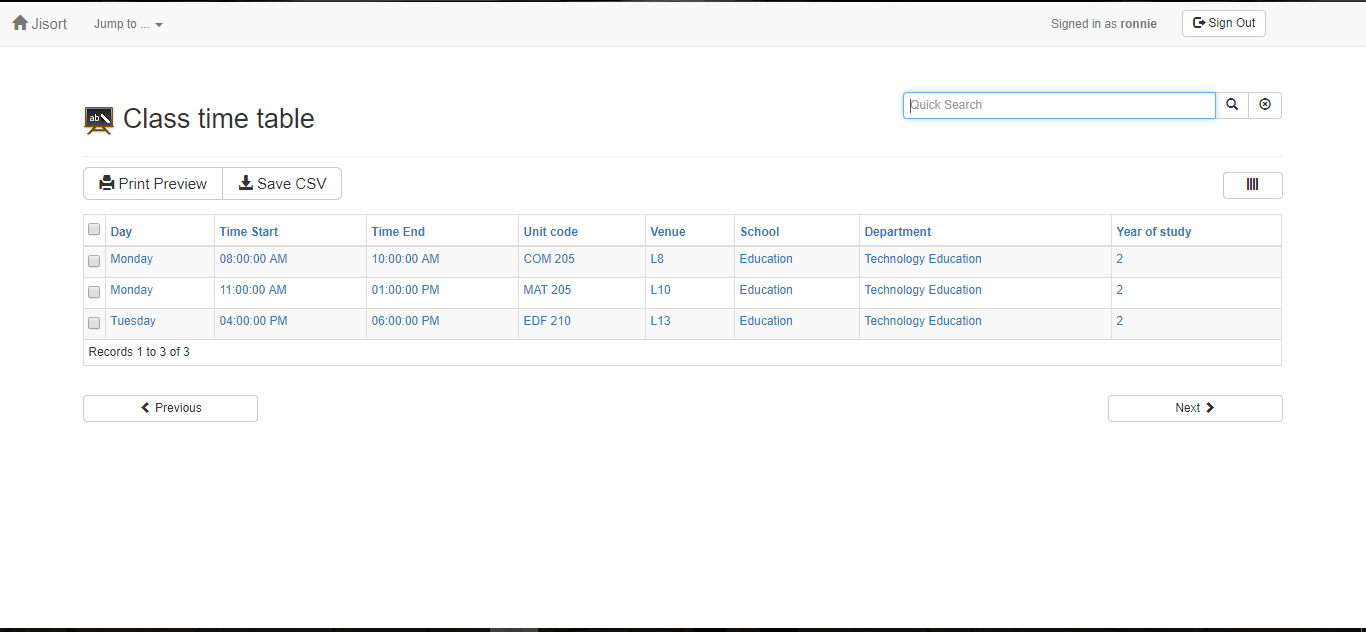This screenshot has width=1366, height=632.
Task: Click year of study 2 in COM 205 row
Action: (1120, 259)
